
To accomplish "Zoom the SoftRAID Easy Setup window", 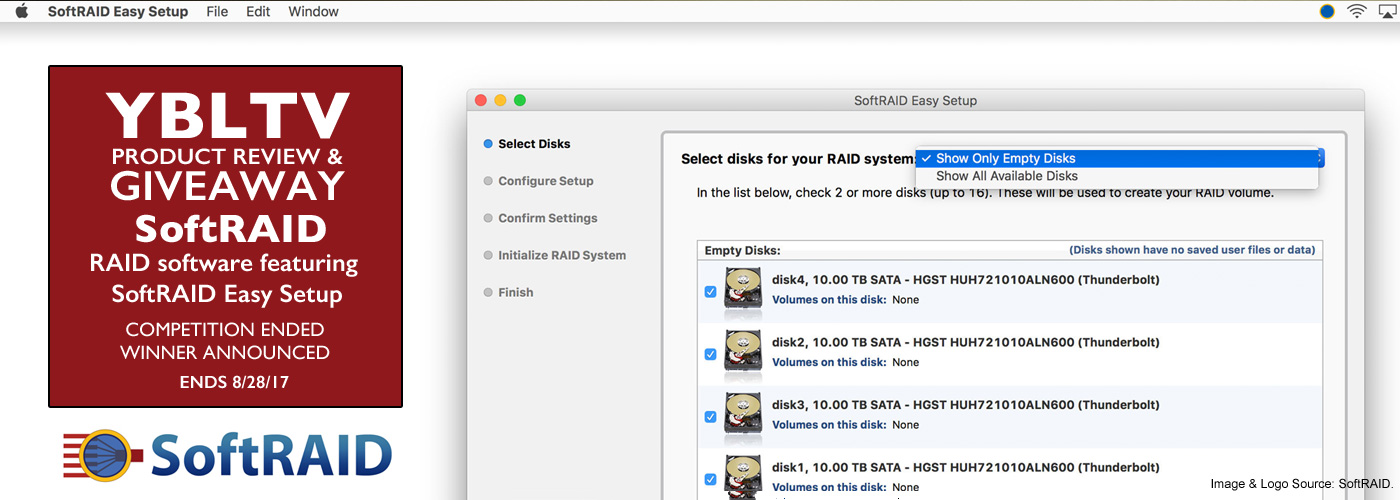I will (x=520, y=100).
